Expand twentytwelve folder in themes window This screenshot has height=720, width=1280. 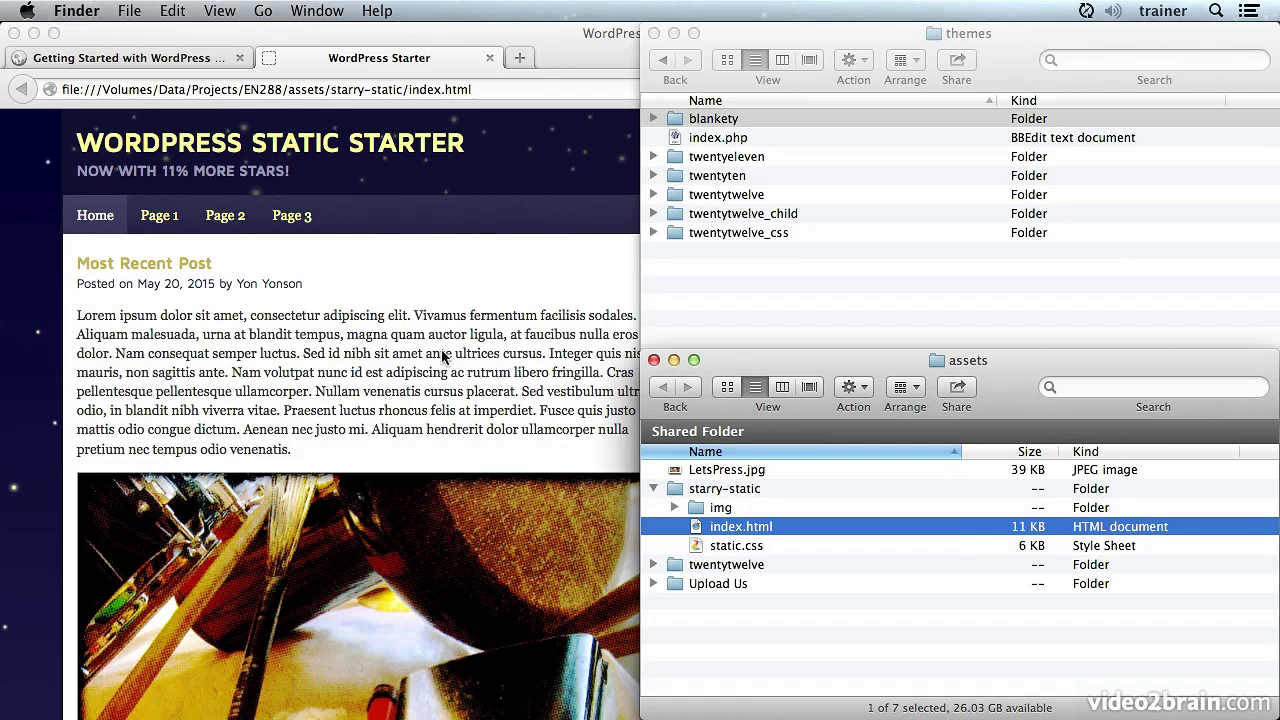654,194
